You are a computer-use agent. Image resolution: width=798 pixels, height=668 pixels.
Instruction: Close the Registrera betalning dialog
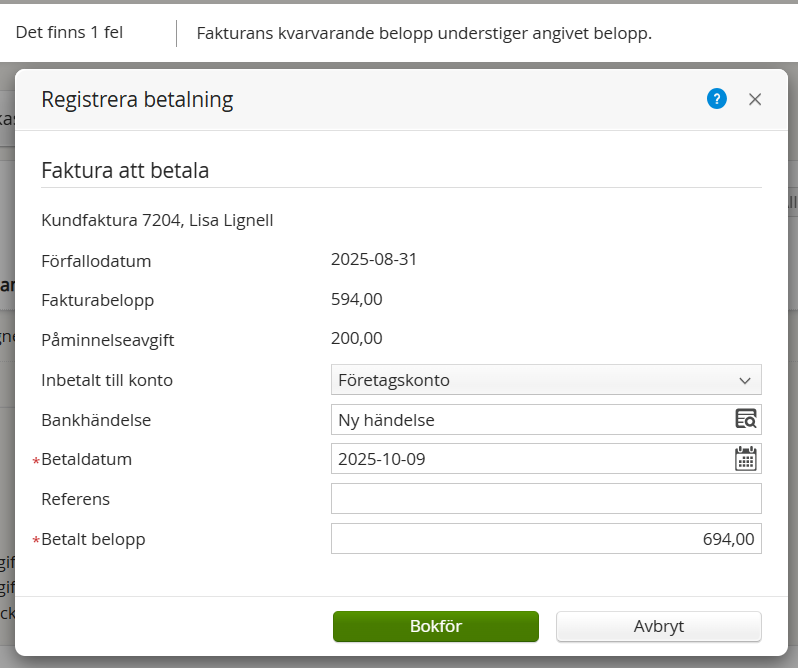pos(755,99)
